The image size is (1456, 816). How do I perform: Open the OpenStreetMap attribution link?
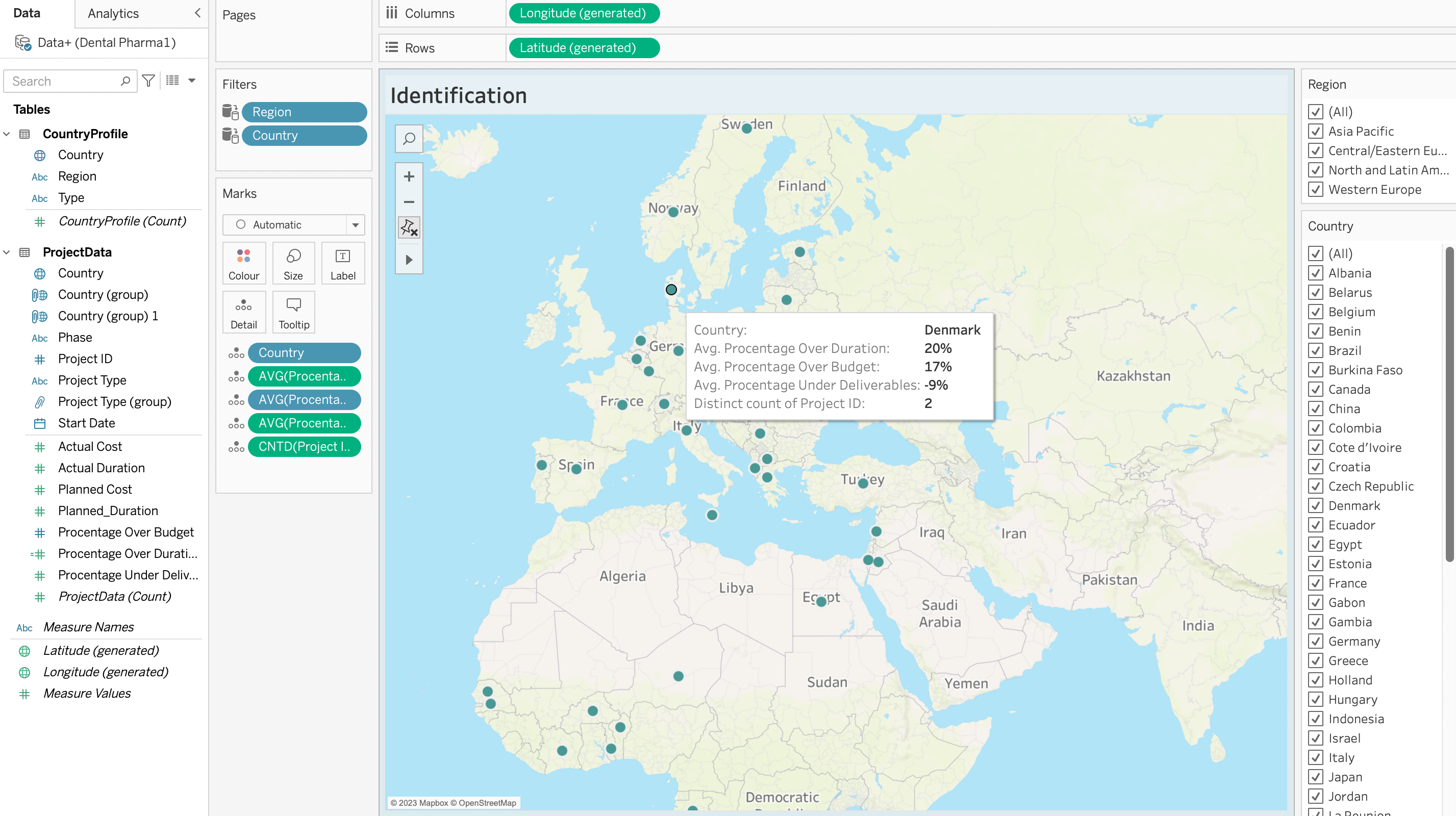pos(488,802)
